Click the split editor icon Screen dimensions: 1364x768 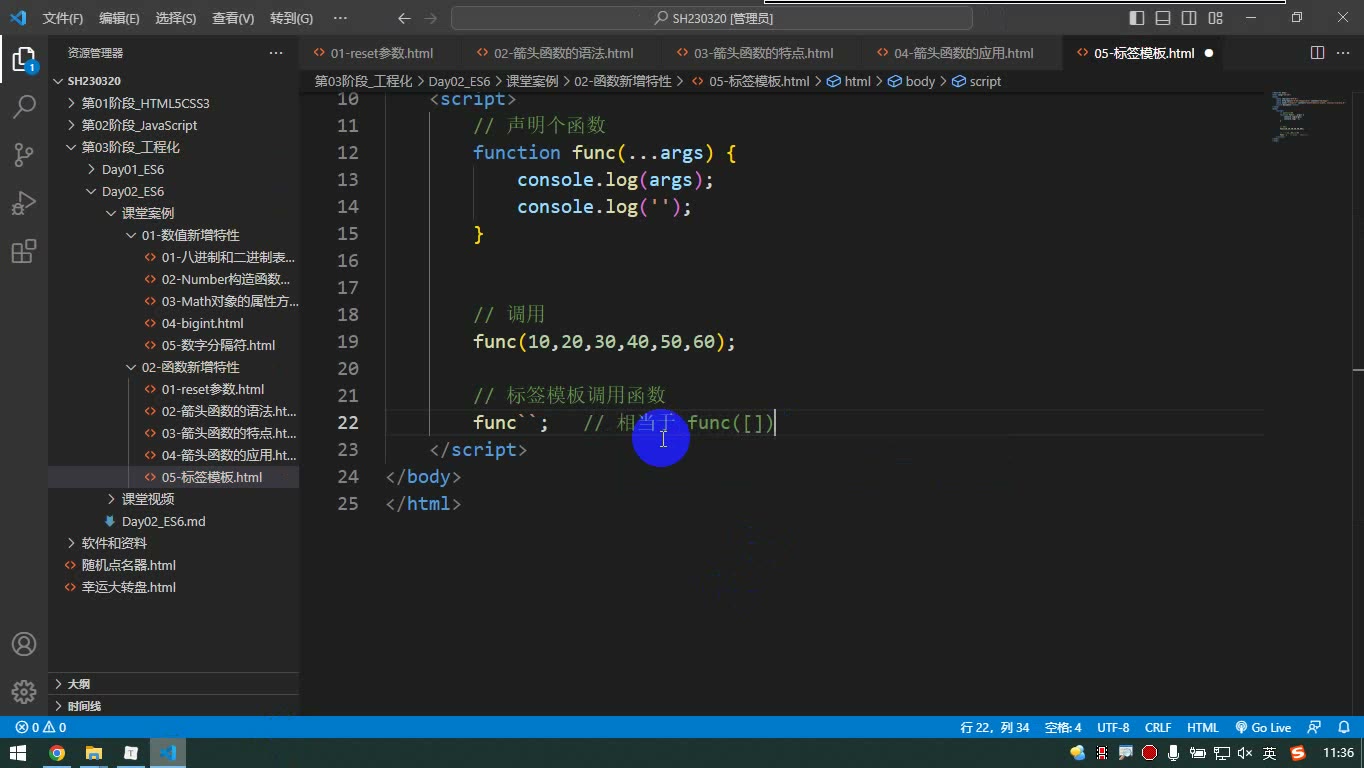1317,53
